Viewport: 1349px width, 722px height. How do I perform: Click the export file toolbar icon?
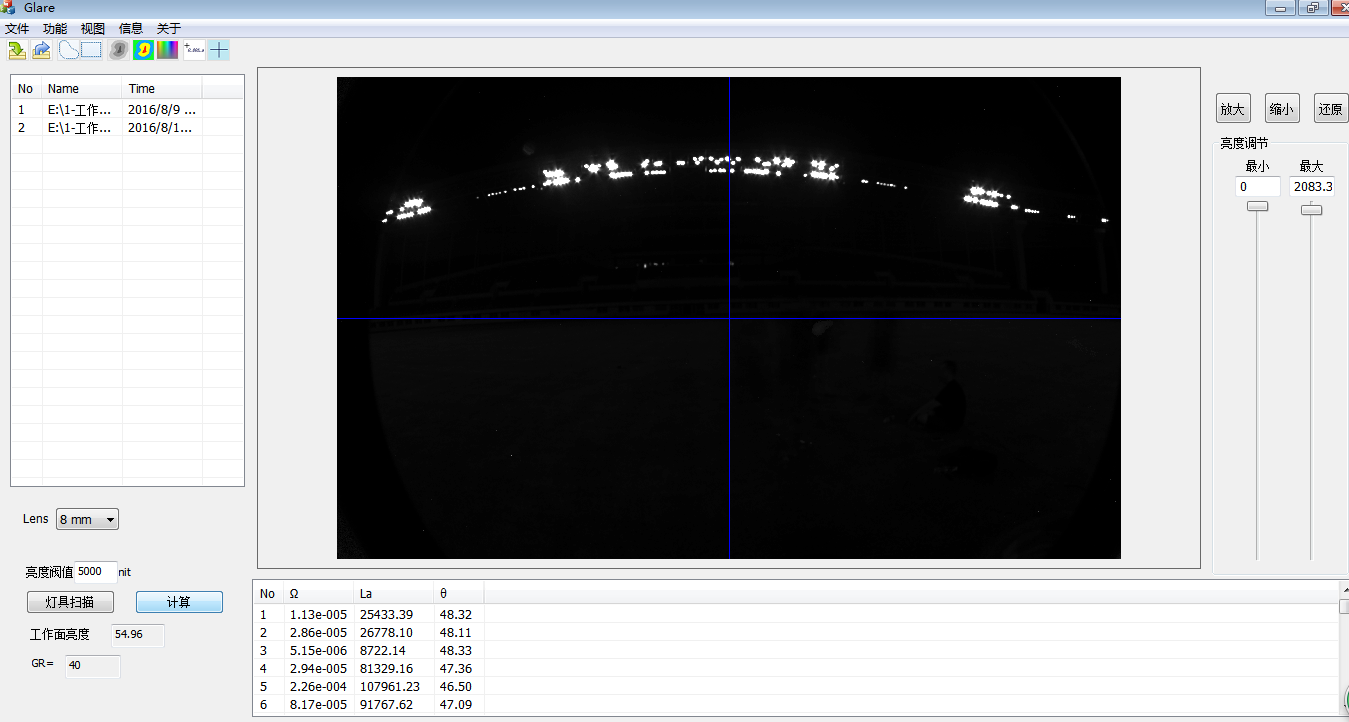pos(41,50)
